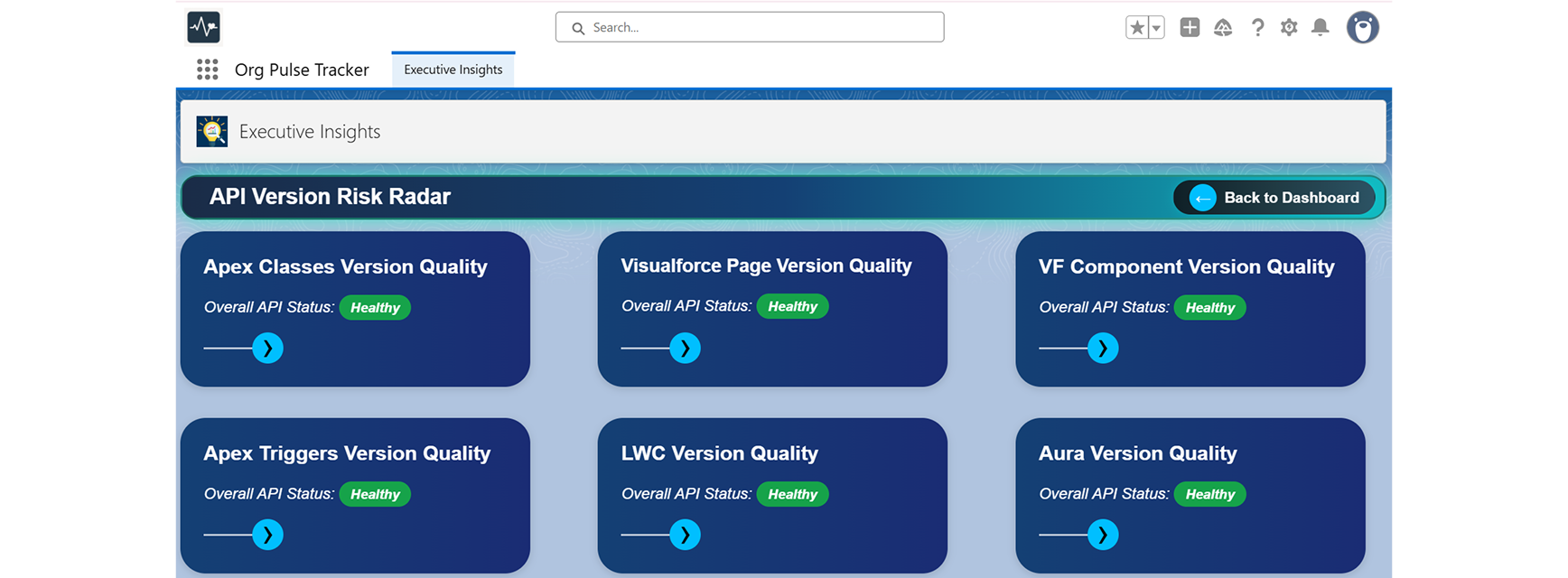1568x578 pixels.
Task: Open the Setup gear menu
Action: (x=1289, y=27)
